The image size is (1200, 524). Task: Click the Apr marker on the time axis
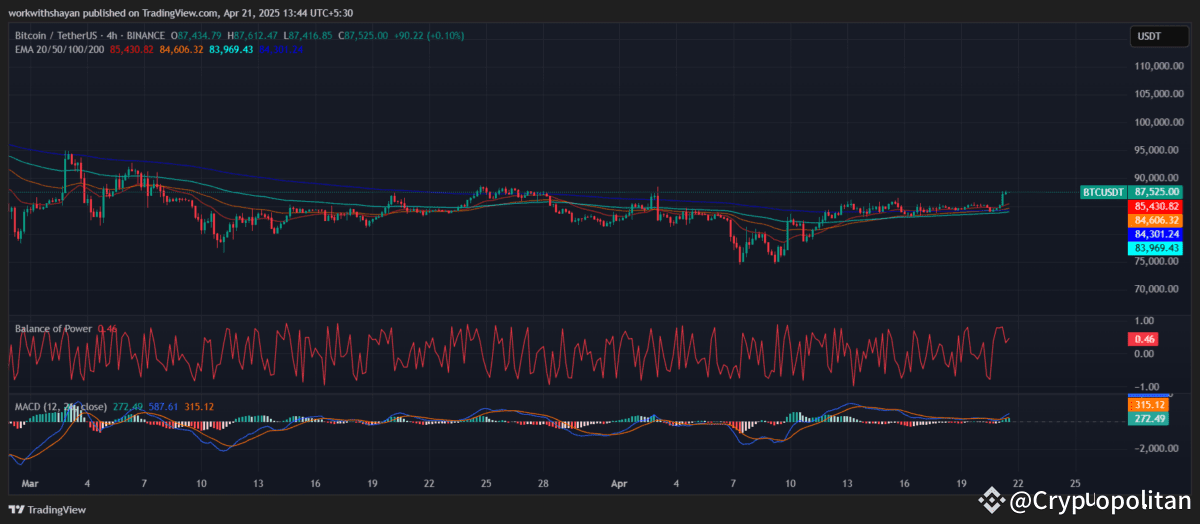619,482
